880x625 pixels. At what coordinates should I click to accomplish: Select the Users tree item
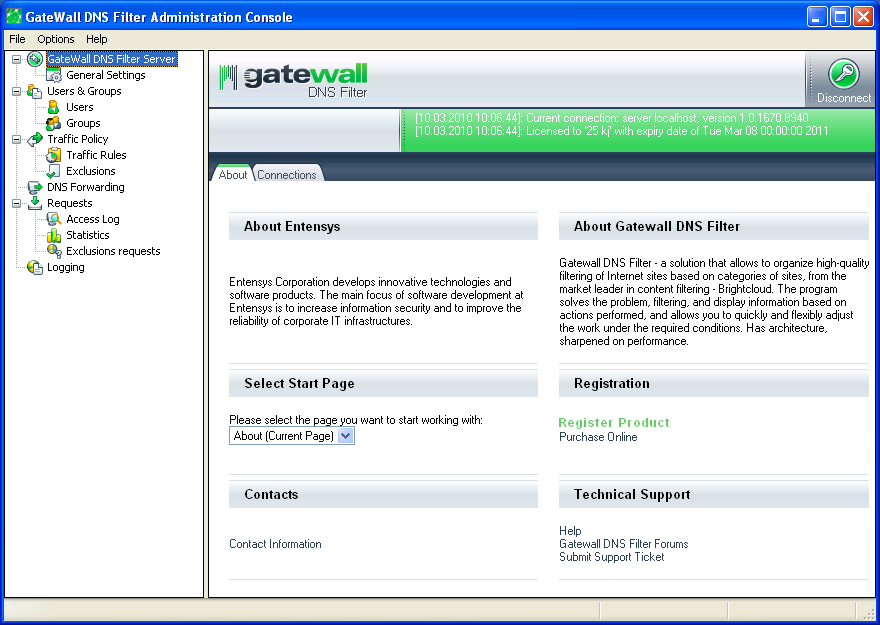(80, 107)
